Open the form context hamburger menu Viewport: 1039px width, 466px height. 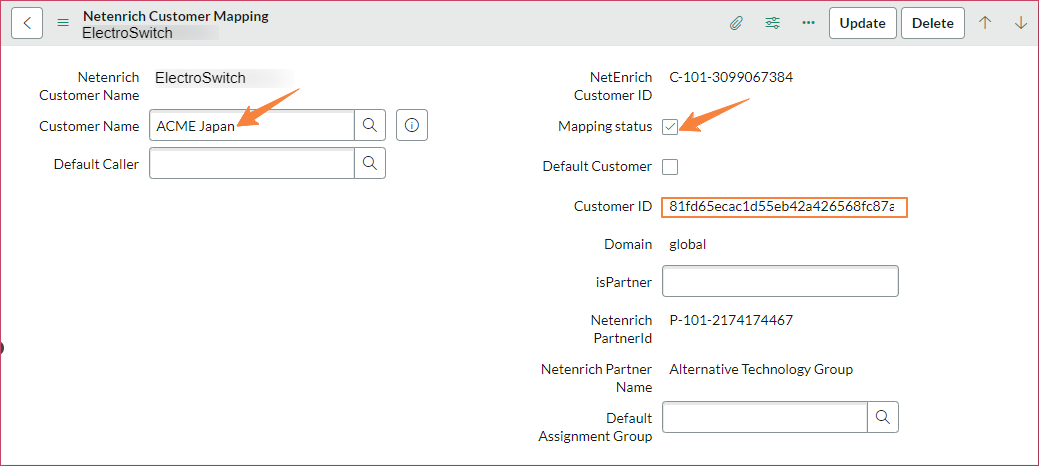[63, 23]
